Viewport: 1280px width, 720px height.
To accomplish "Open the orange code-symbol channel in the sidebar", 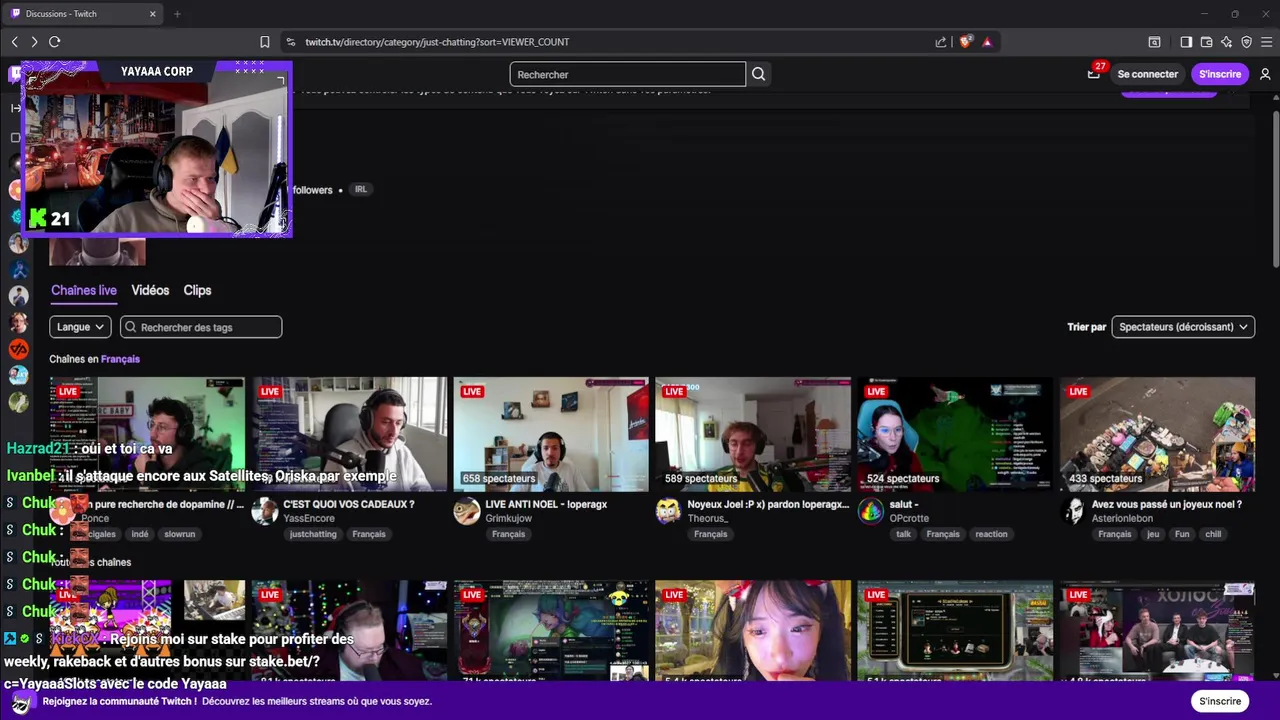I will [x=18, y=349].
